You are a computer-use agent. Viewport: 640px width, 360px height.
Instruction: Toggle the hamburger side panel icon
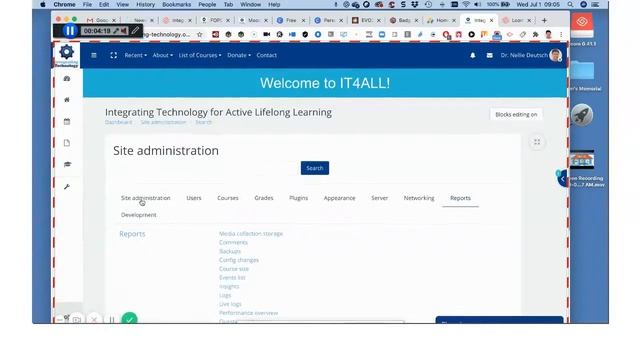(94, 55)
